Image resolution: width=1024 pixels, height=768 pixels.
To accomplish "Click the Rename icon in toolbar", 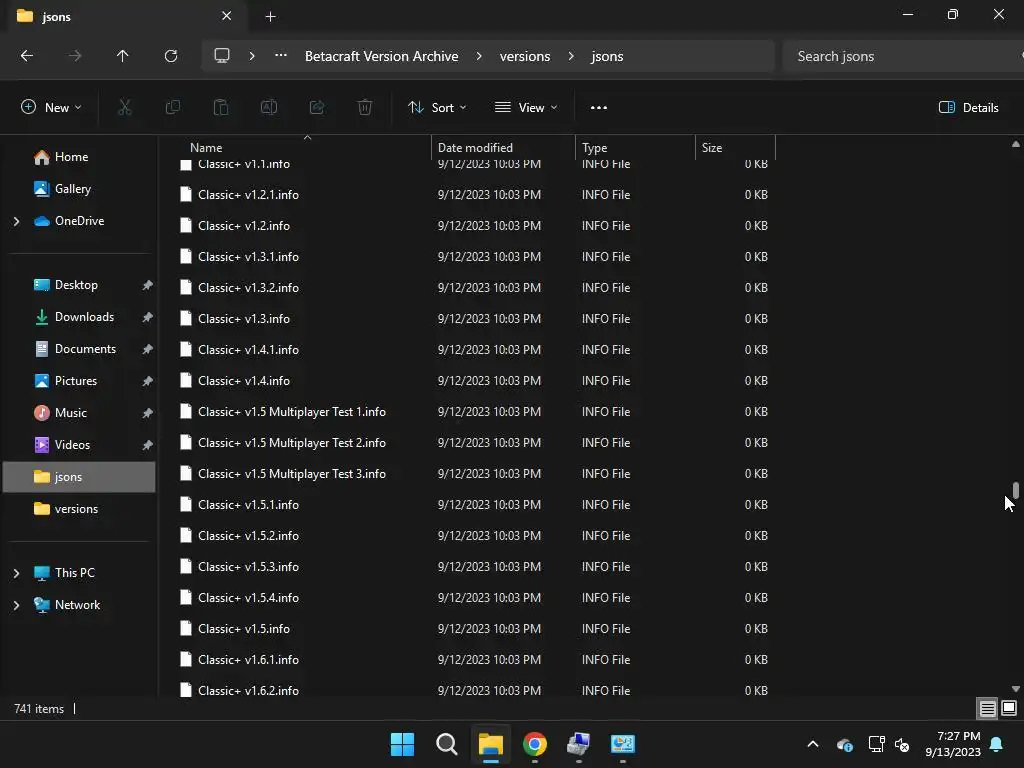I will pos(269,107).
